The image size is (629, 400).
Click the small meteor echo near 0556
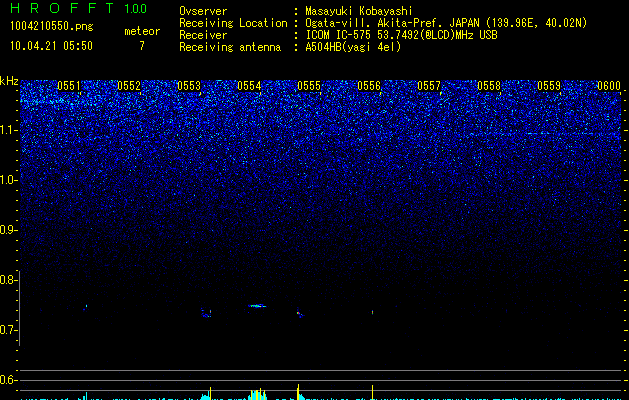(x=373, y=312)
